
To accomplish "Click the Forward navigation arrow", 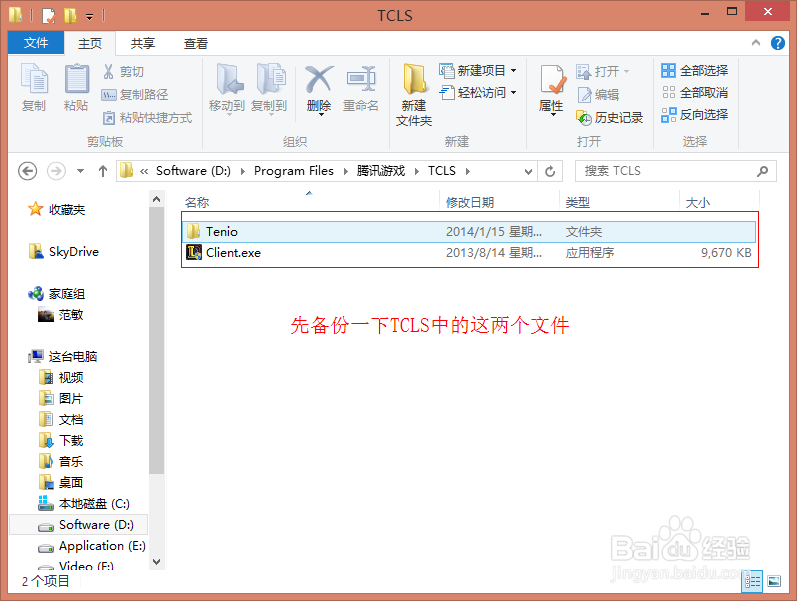I will click(x=56, y=171).
